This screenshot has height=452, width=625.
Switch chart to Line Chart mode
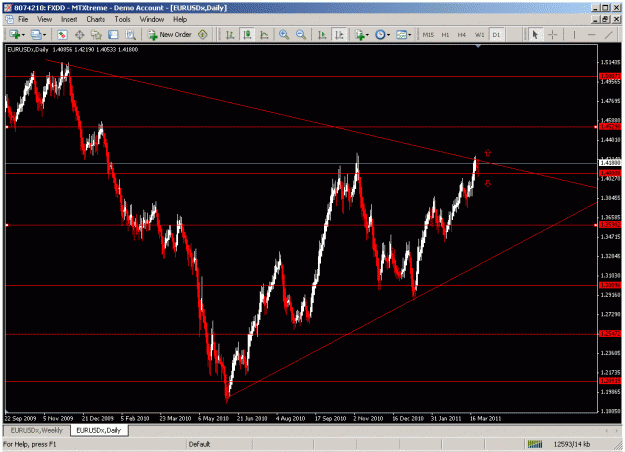click(x=264, y=35)
